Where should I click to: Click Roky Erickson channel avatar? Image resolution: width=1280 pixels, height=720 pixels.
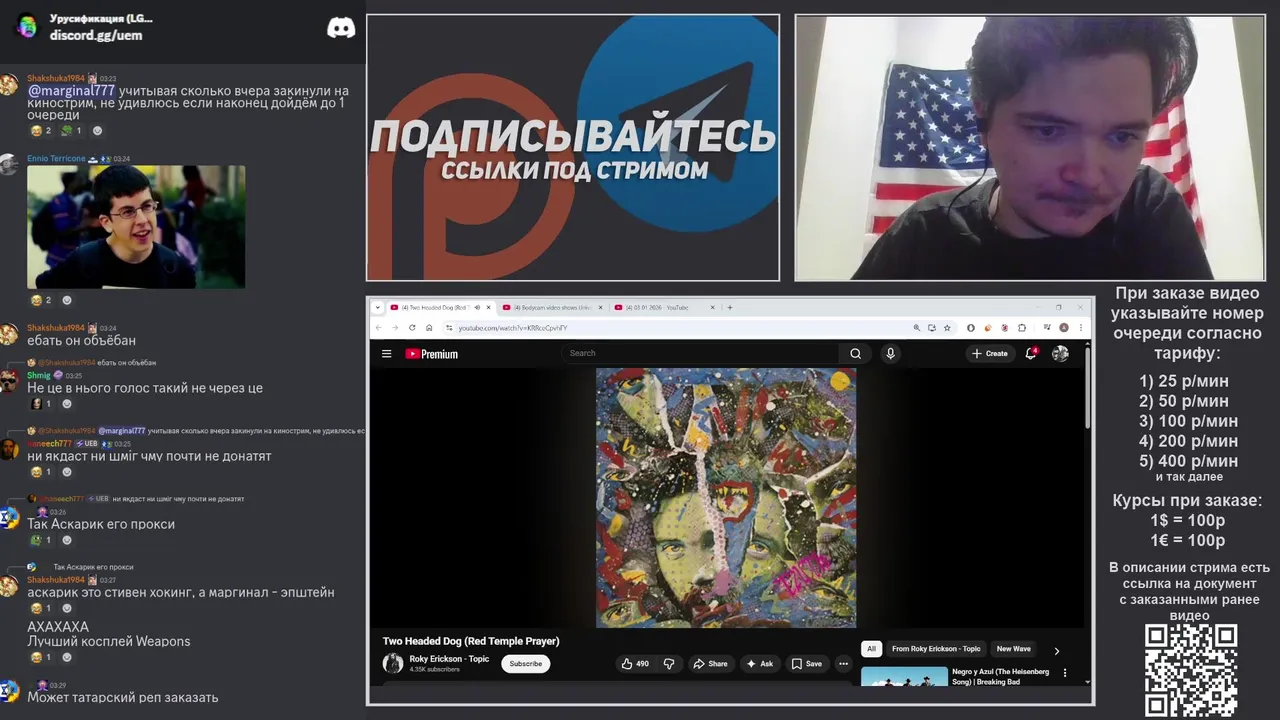tap(393, 663)
